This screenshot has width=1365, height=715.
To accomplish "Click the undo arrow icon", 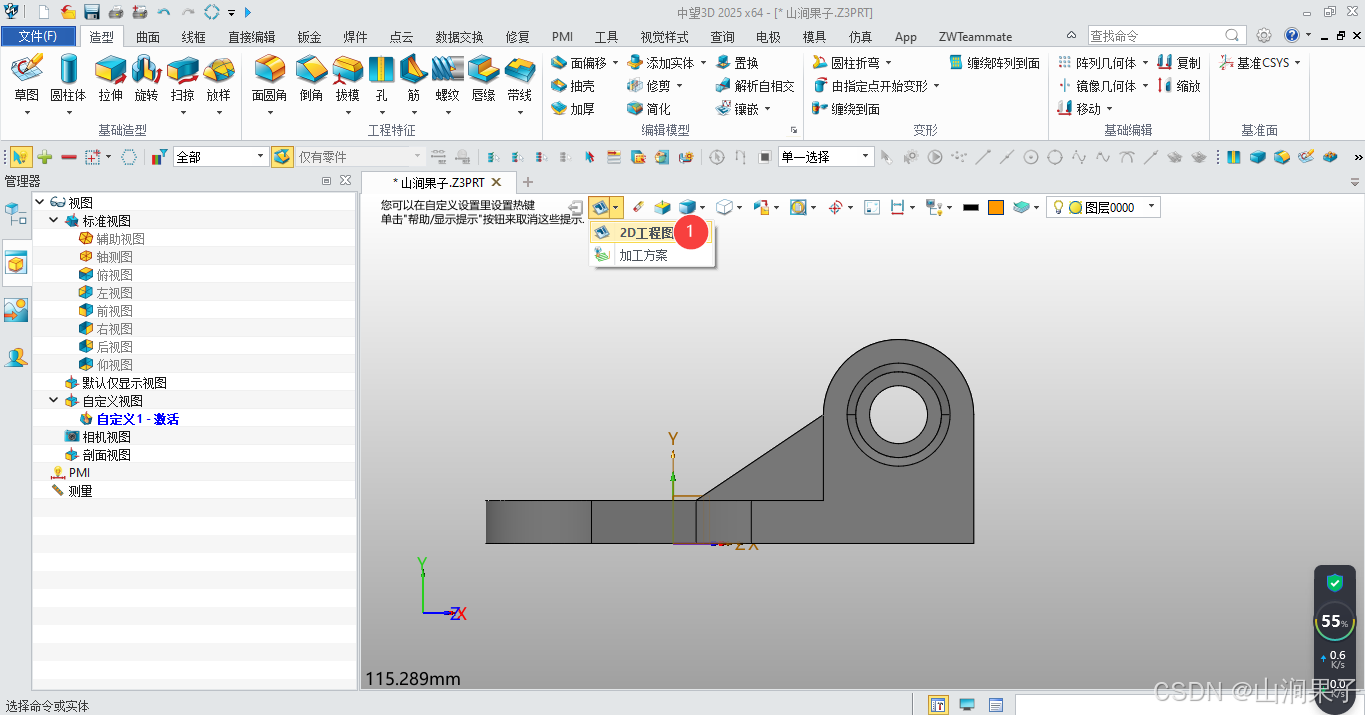I will [163, 12].
